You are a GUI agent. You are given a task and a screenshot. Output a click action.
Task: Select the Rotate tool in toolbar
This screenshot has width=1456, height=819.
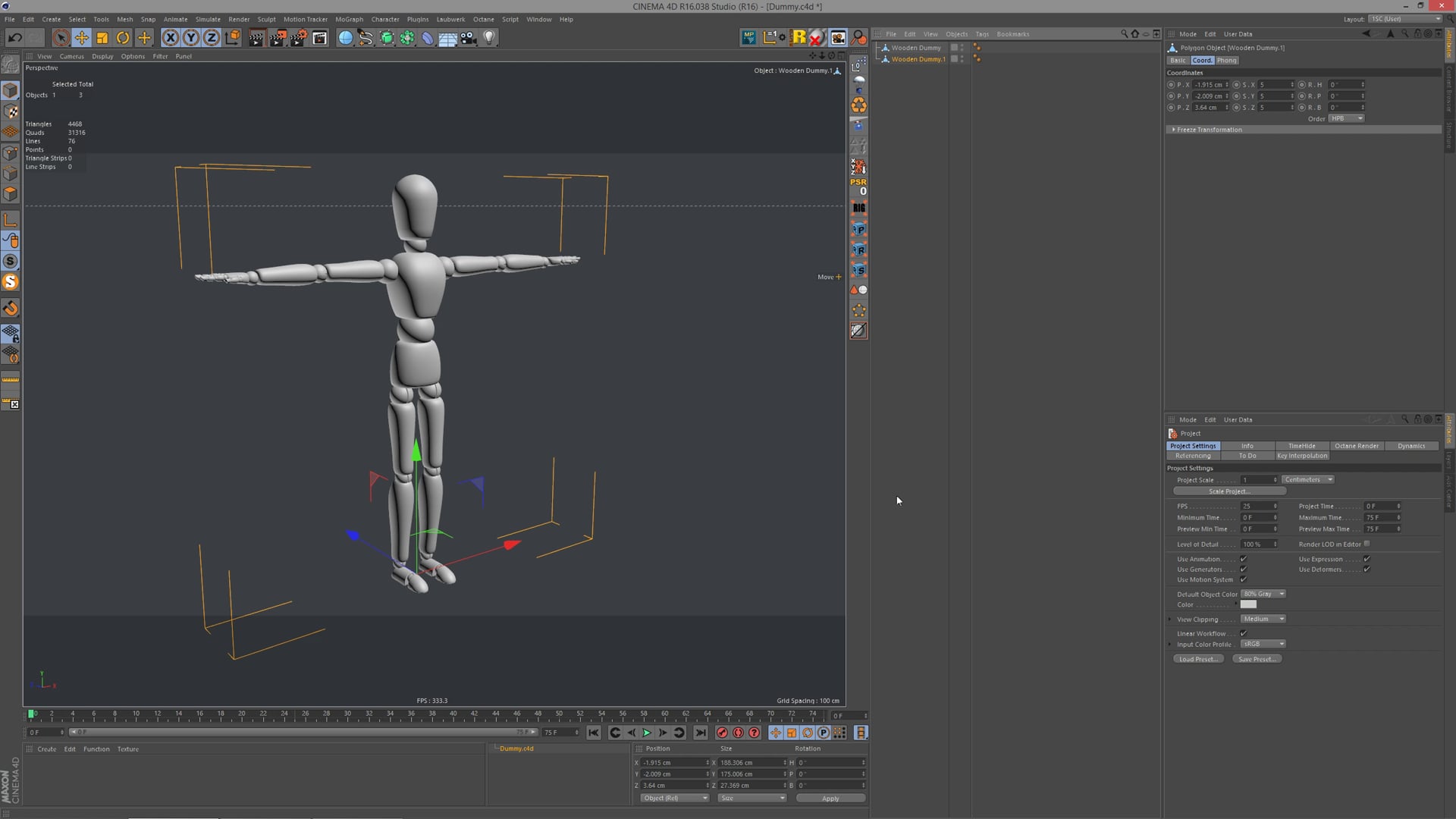pyautogui.click(x=123, y=37)
